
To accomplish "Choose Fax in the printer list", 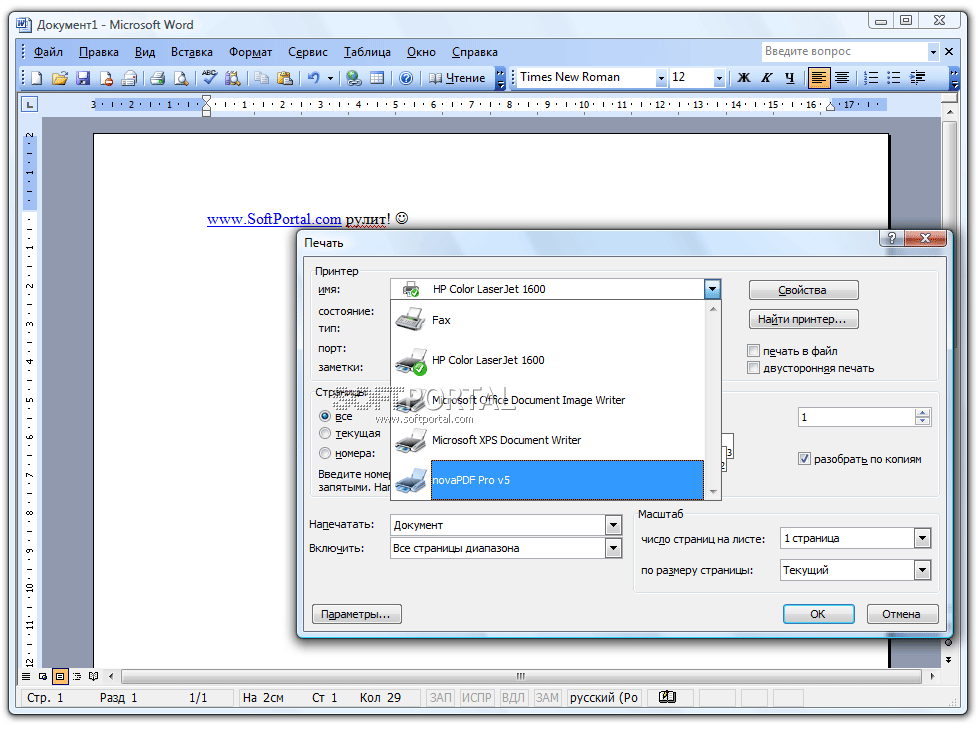I will point(548,320).
